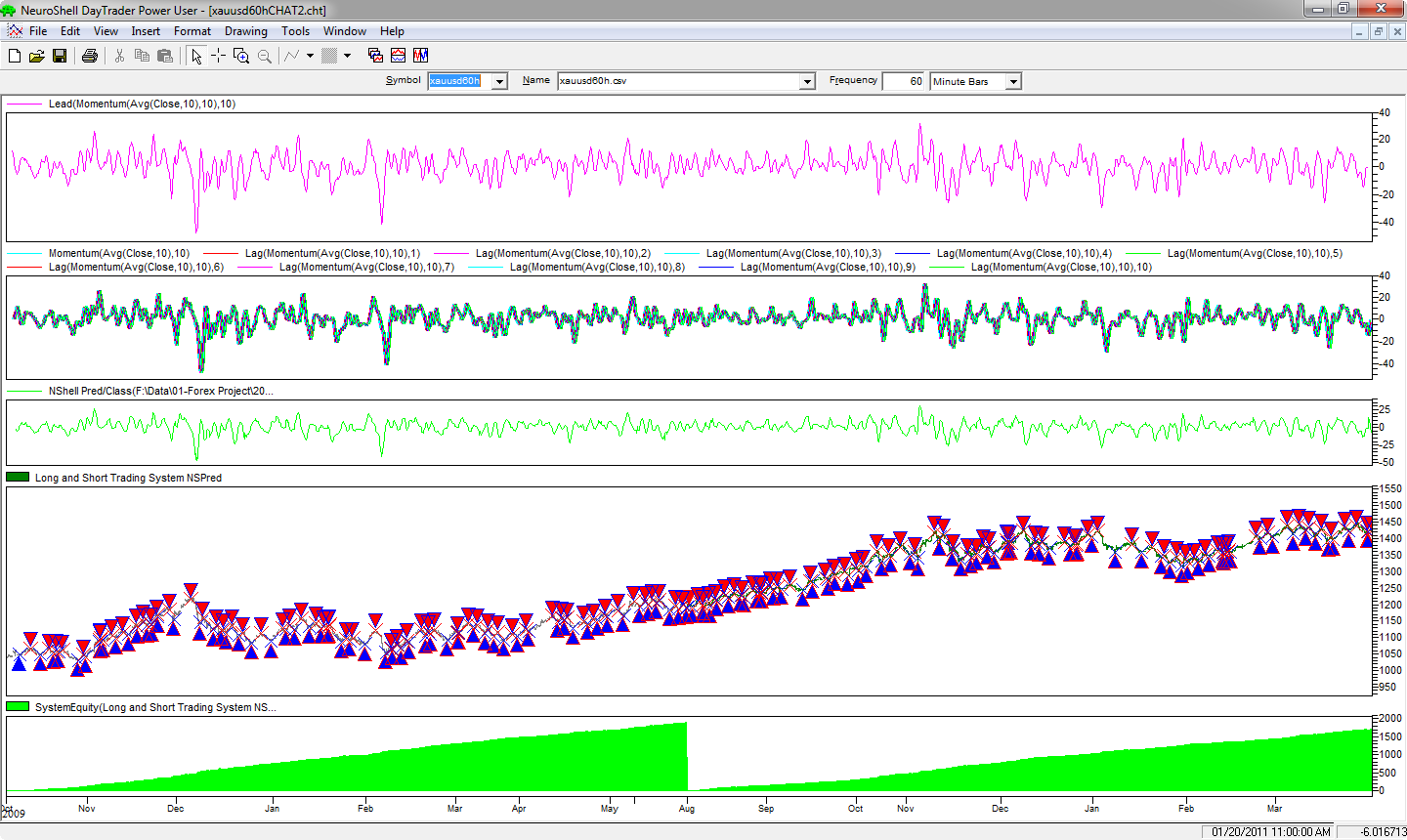Open the Tools menu

[296, 31]
